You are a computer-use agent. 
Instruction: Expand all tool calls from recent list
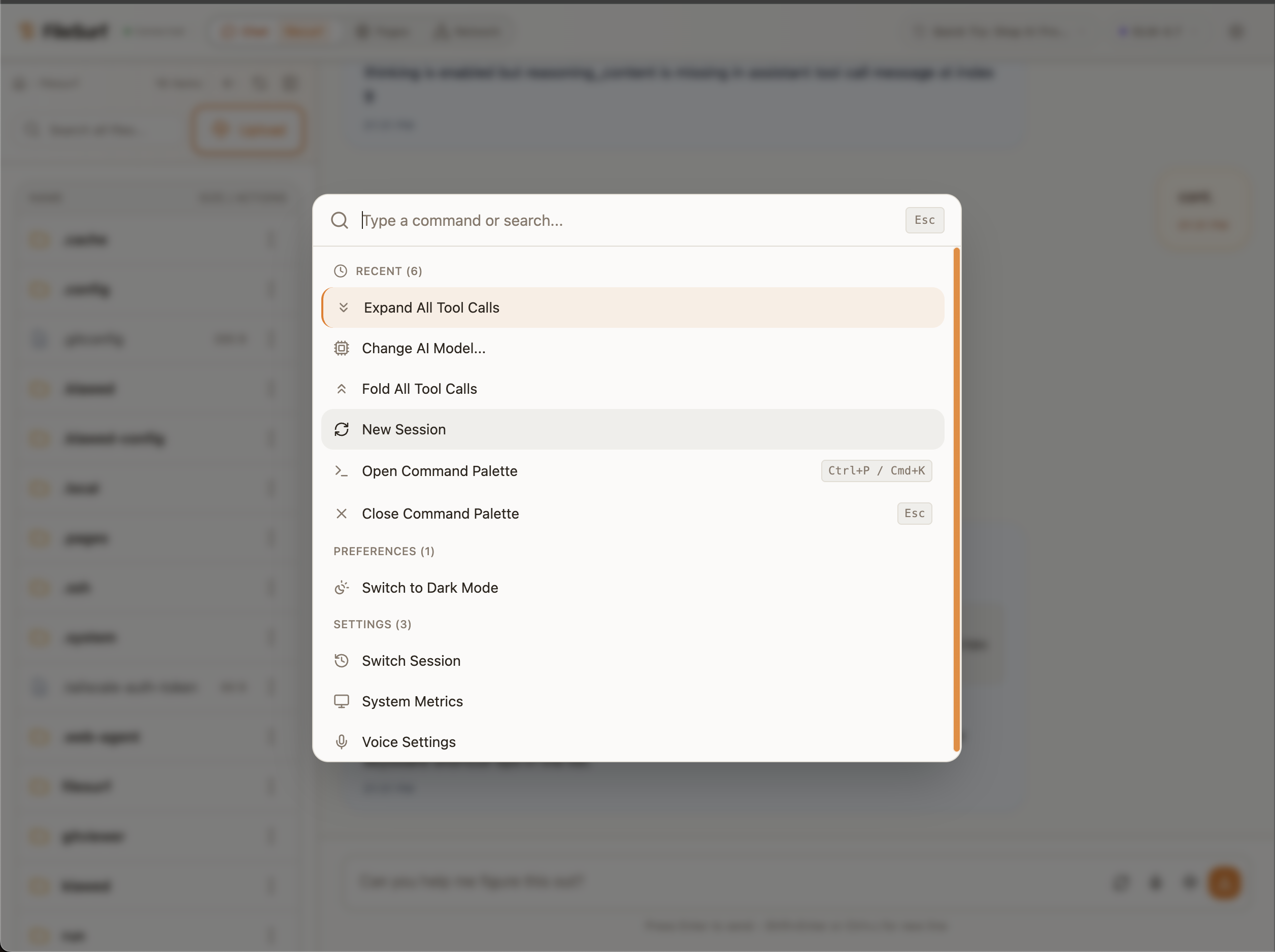point(431,308)
